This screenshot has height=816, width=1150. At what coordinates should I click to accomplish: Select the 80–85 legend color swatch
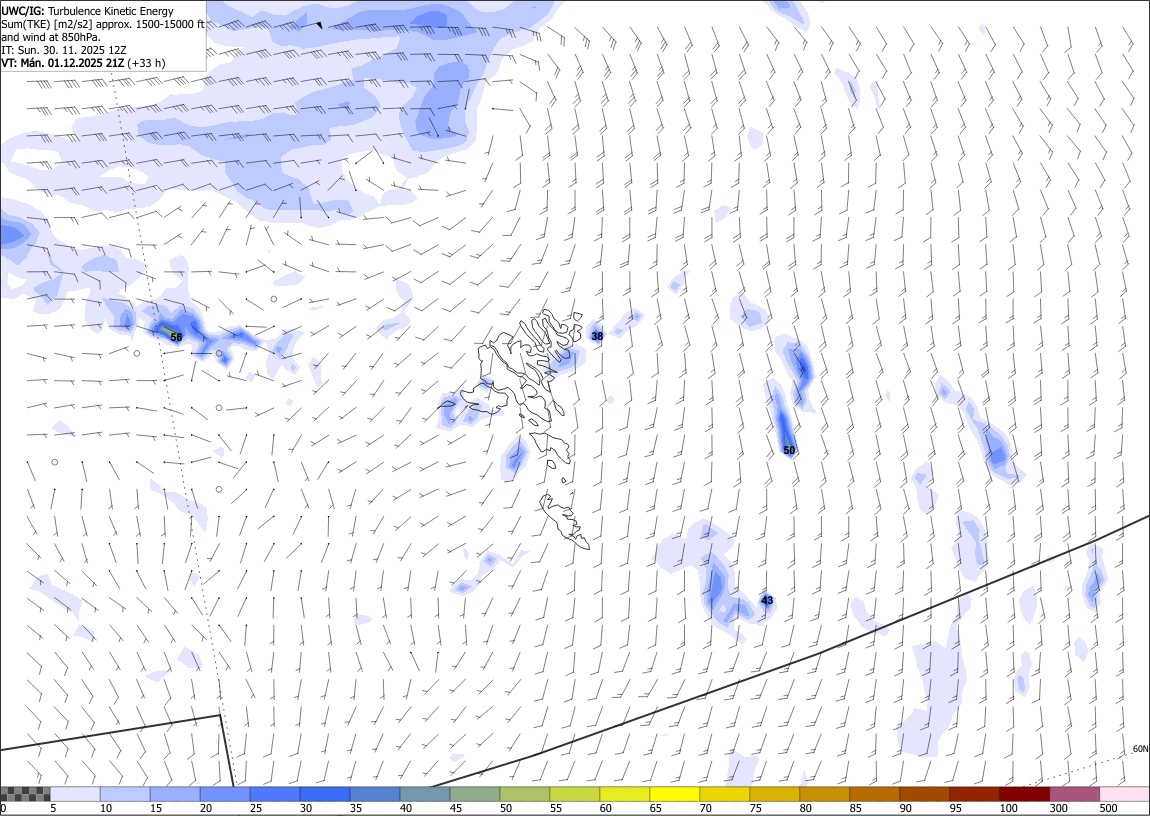825,794
